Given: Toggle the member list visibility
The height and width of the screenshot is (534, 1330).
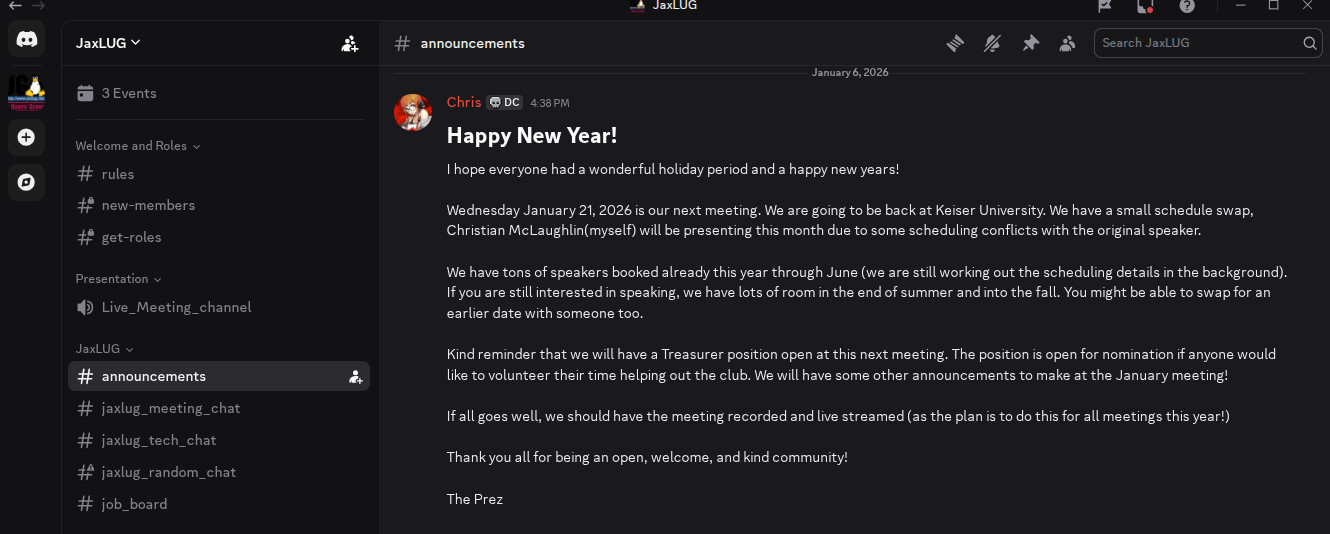Looking at the screenshot, I should [x=1068, y=43].
